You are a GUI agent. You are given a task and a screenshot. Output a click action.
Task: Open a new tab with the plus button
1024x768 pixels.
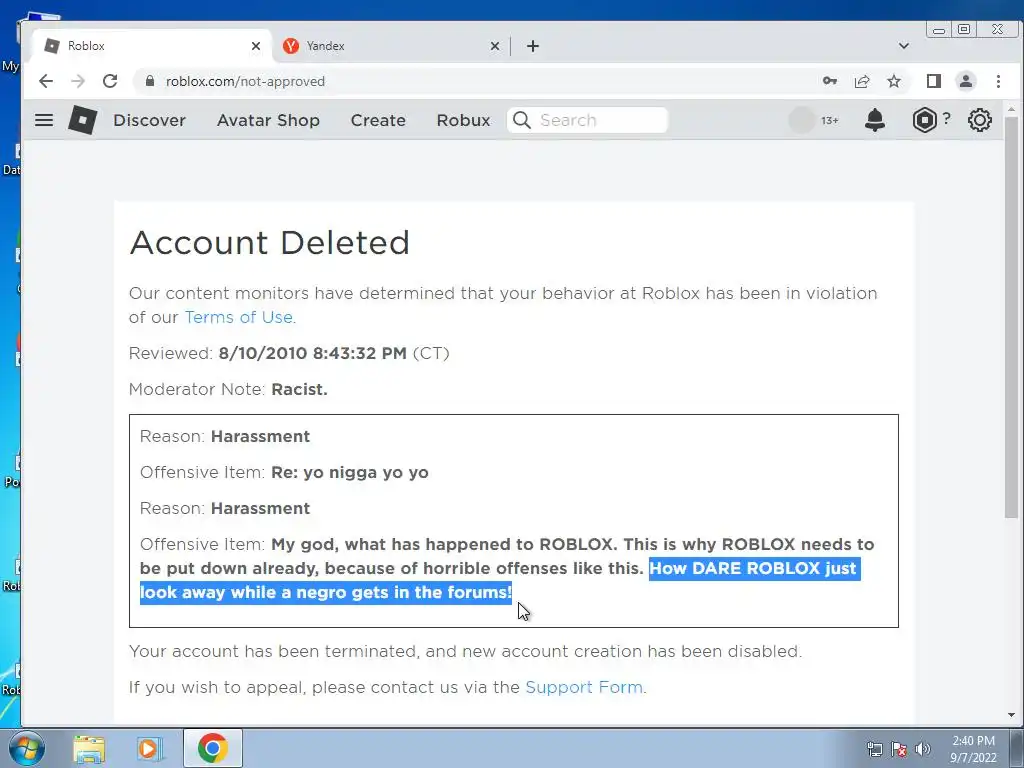(x=533, y=46)
